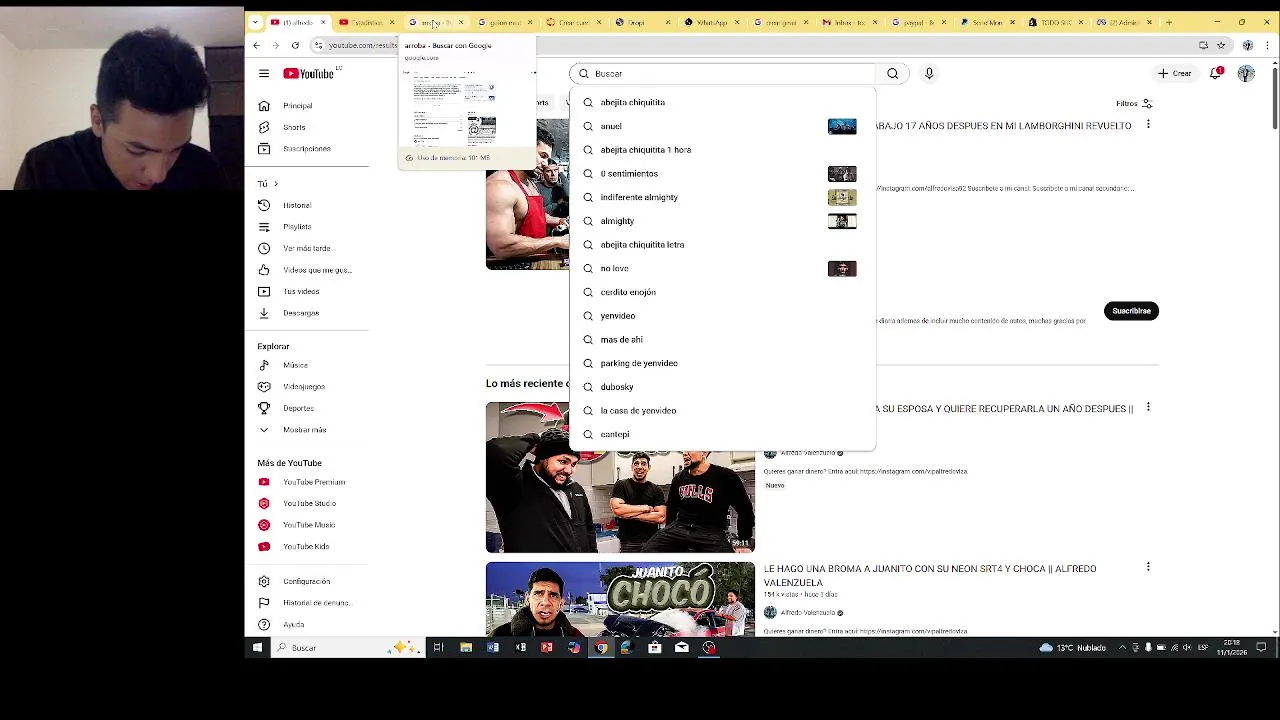Open File Explorer from the taskbar

click(466, 647)
